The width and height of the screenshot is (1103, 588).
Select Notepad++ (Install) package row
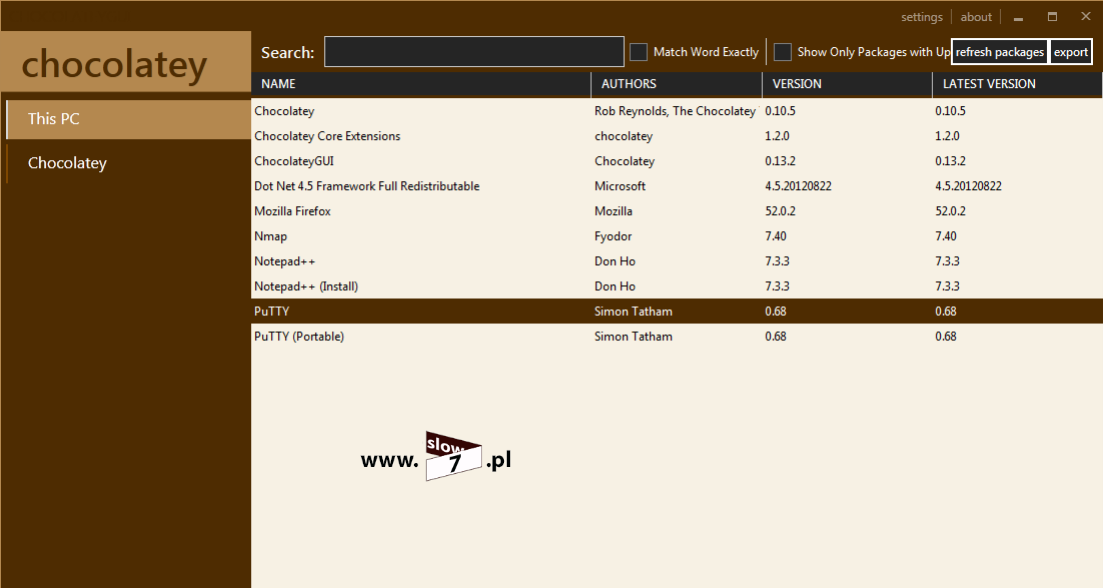[x=677, y=286]
